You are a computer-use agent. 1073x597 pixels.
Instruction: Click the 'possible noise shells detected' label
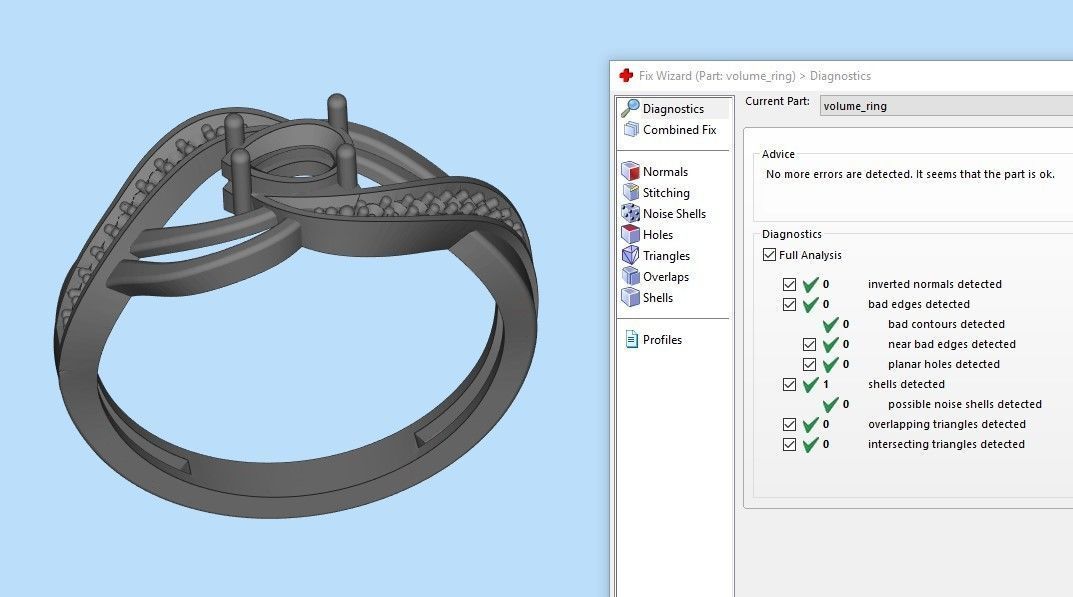(x=965, y=405)
